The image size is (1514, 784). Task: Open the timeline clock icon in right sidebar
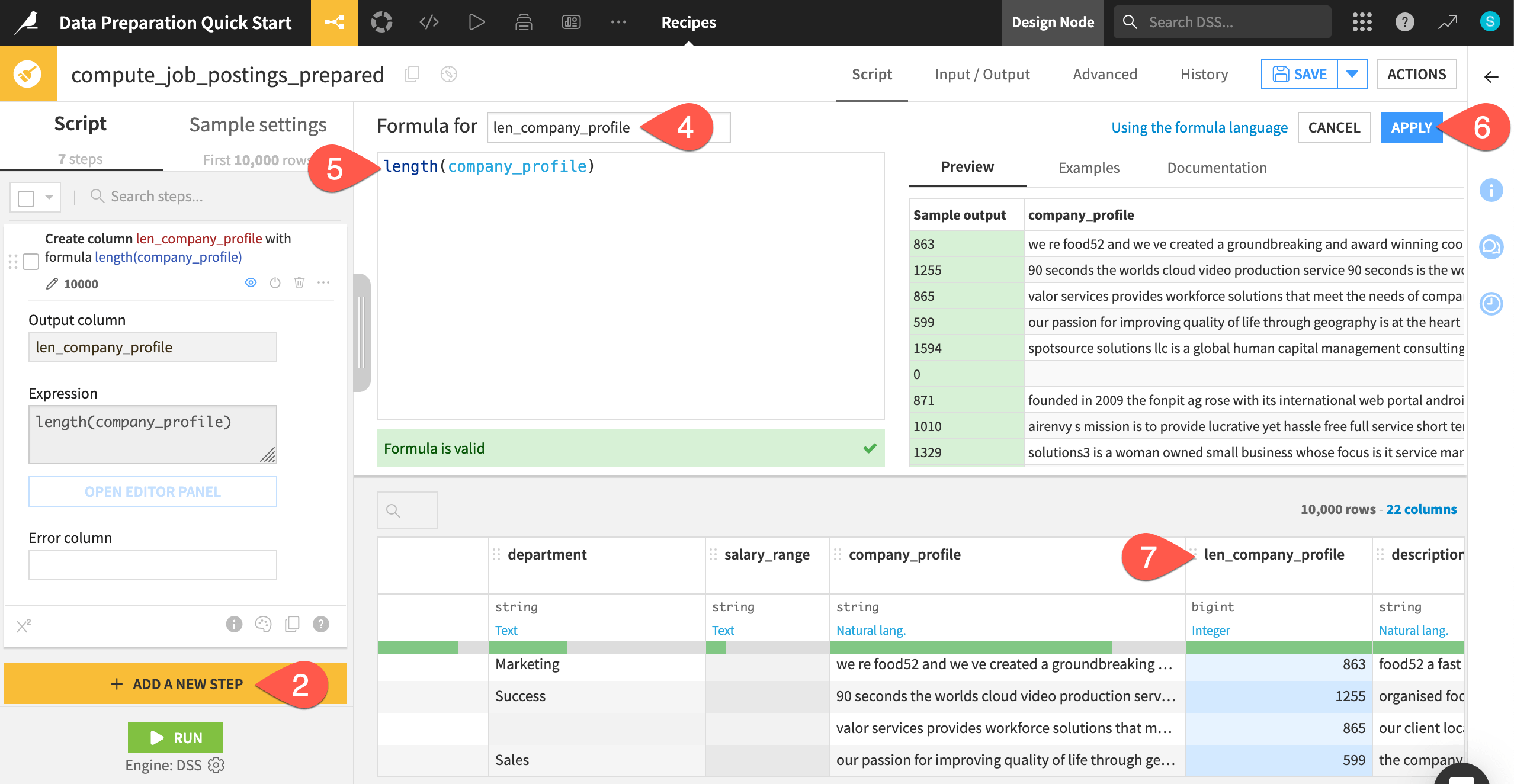coord(1491,304)
